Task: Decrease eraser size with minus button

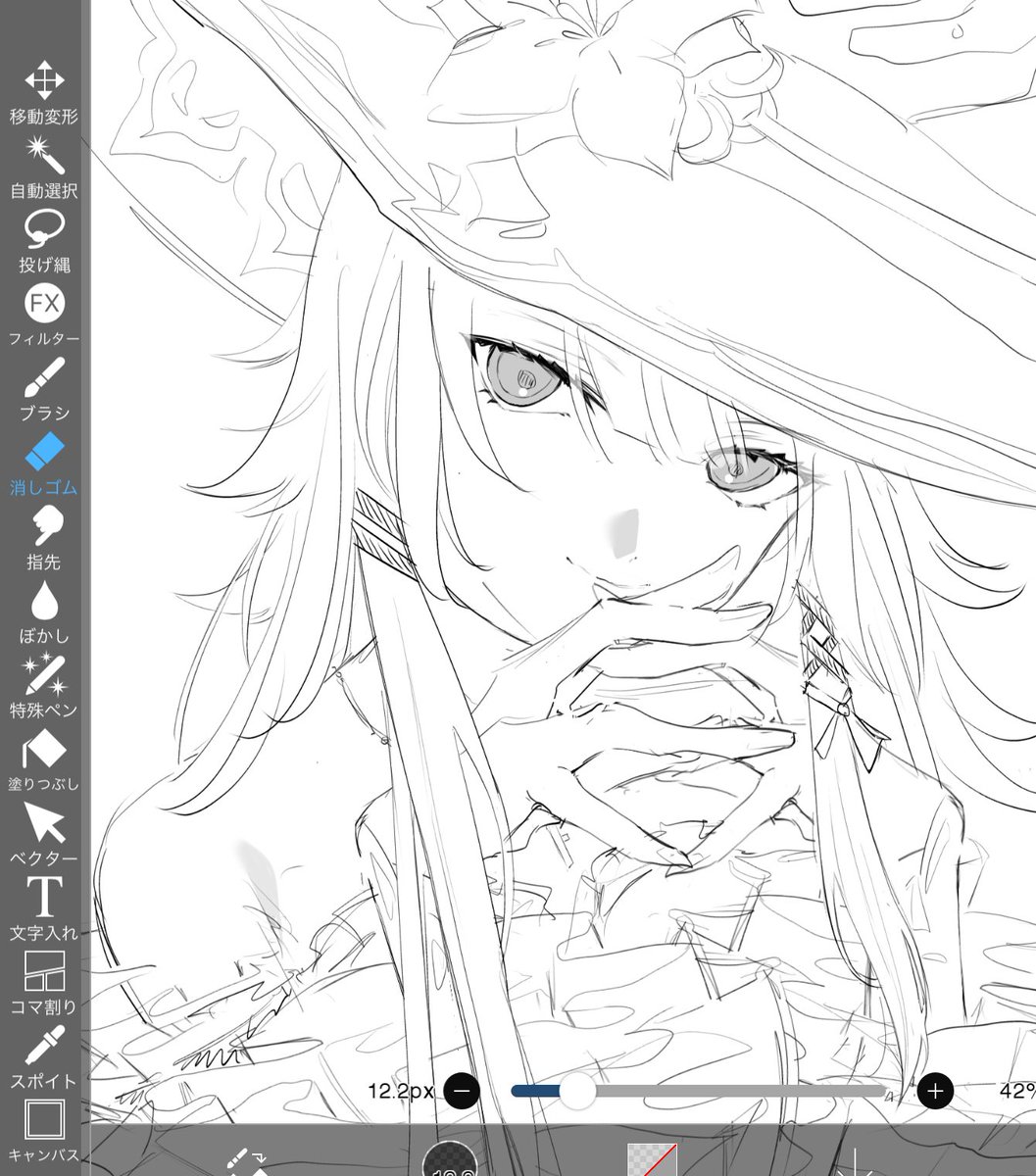Action: click(x=462, y=1090)
